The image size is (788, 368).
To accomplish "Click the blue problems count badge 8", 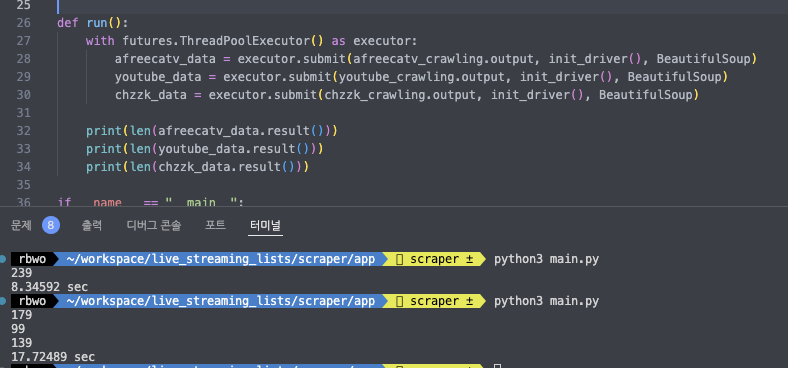I will pos(51,225).
